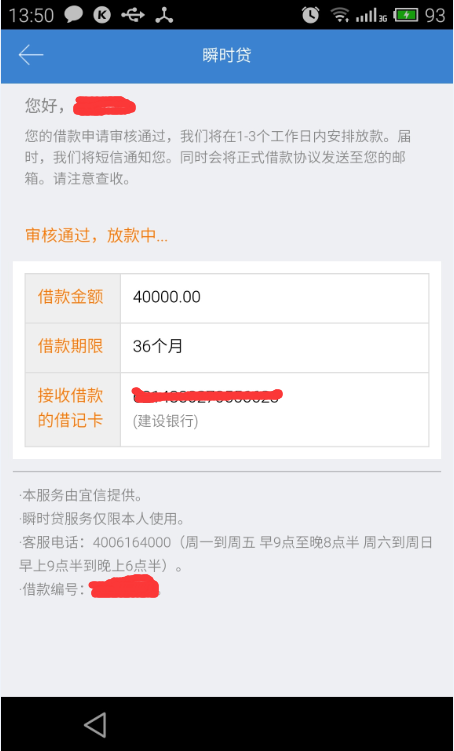The width and height of the screenshot is (454, 751).
Task: Tap the 建设银行 bank name text
Action: pos(165,421)
